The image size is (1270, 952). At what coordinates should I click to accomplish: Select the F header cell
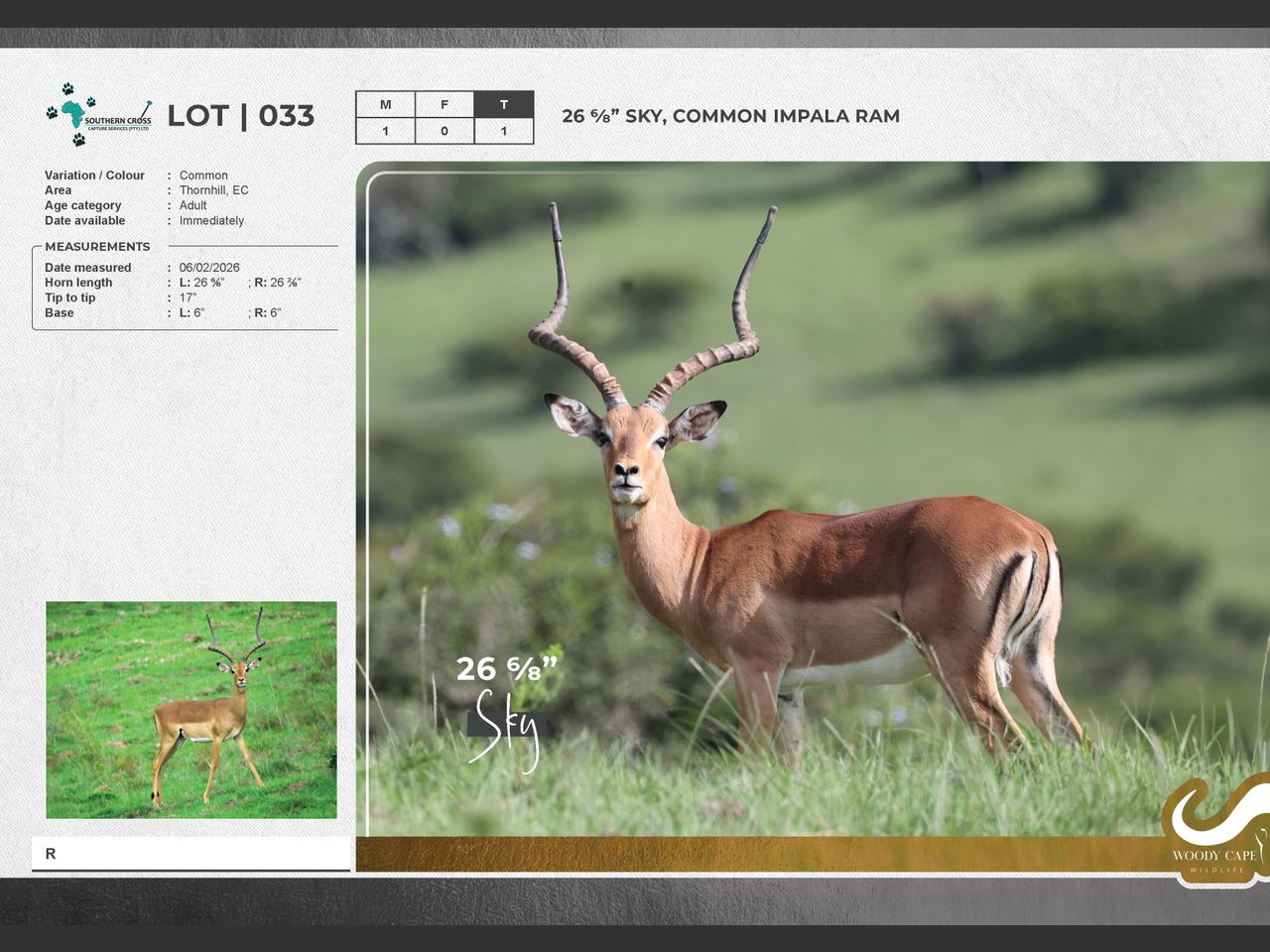click(444, 104)
